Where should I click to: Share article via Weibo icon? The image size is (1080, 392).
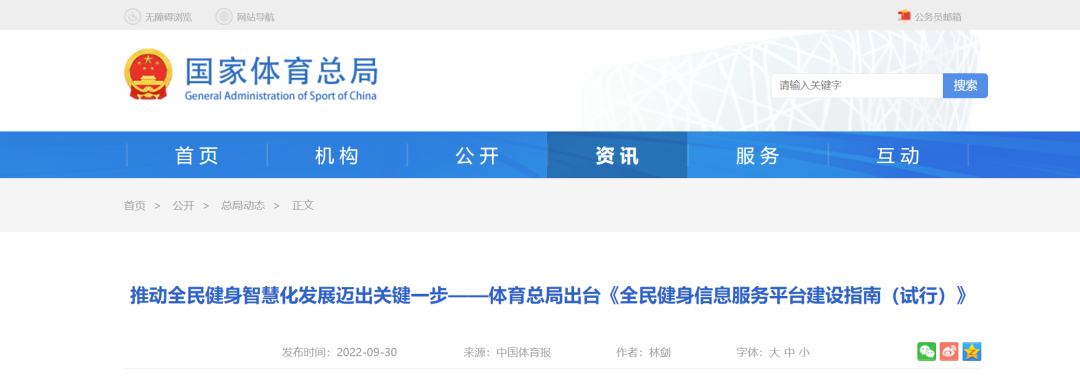[949, 351]
